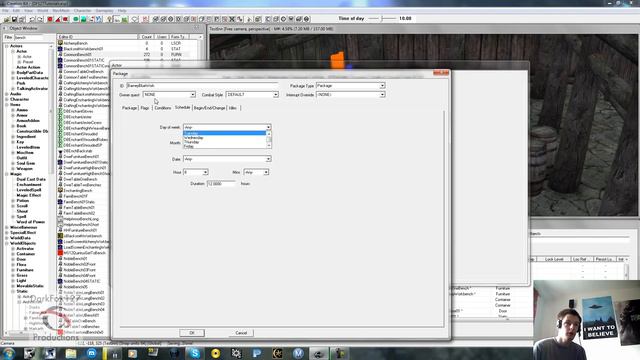This screenshot has height=360, width=640.
Task: Open the Hour dropdown
Action: 205,172
